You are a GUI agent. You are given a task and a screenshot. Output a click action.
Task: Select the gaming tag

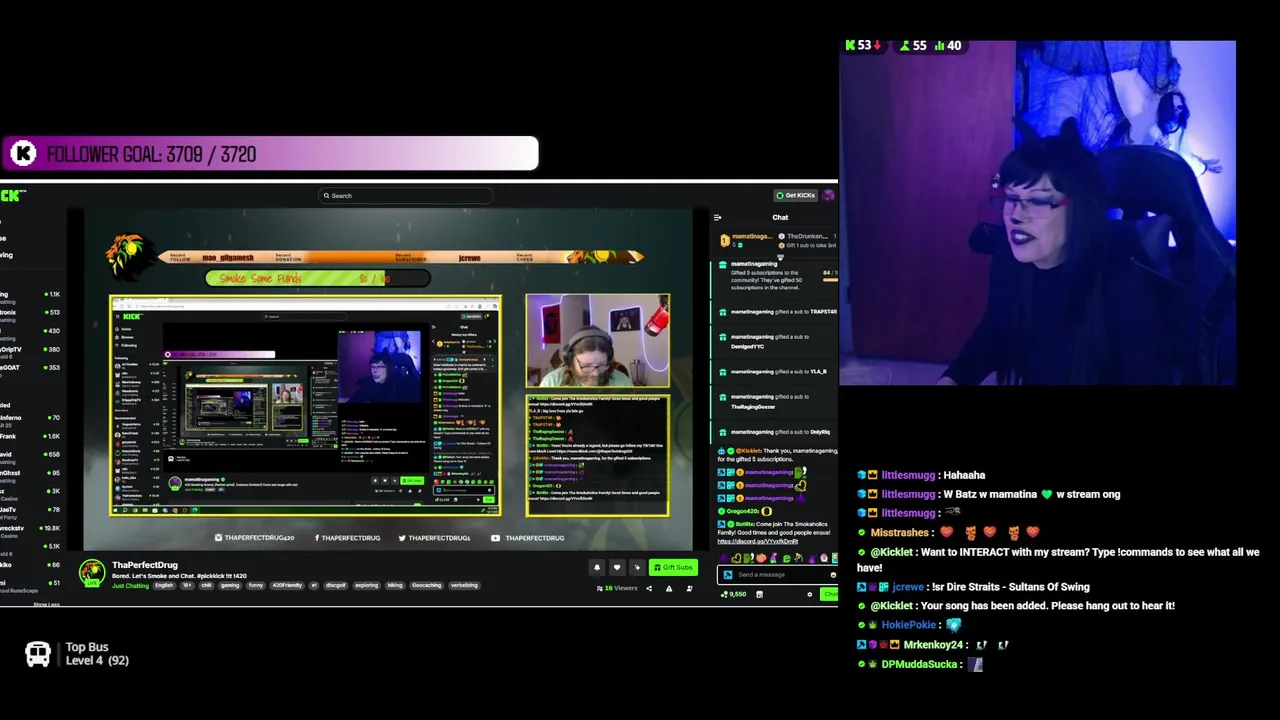(x=230, y=585)
